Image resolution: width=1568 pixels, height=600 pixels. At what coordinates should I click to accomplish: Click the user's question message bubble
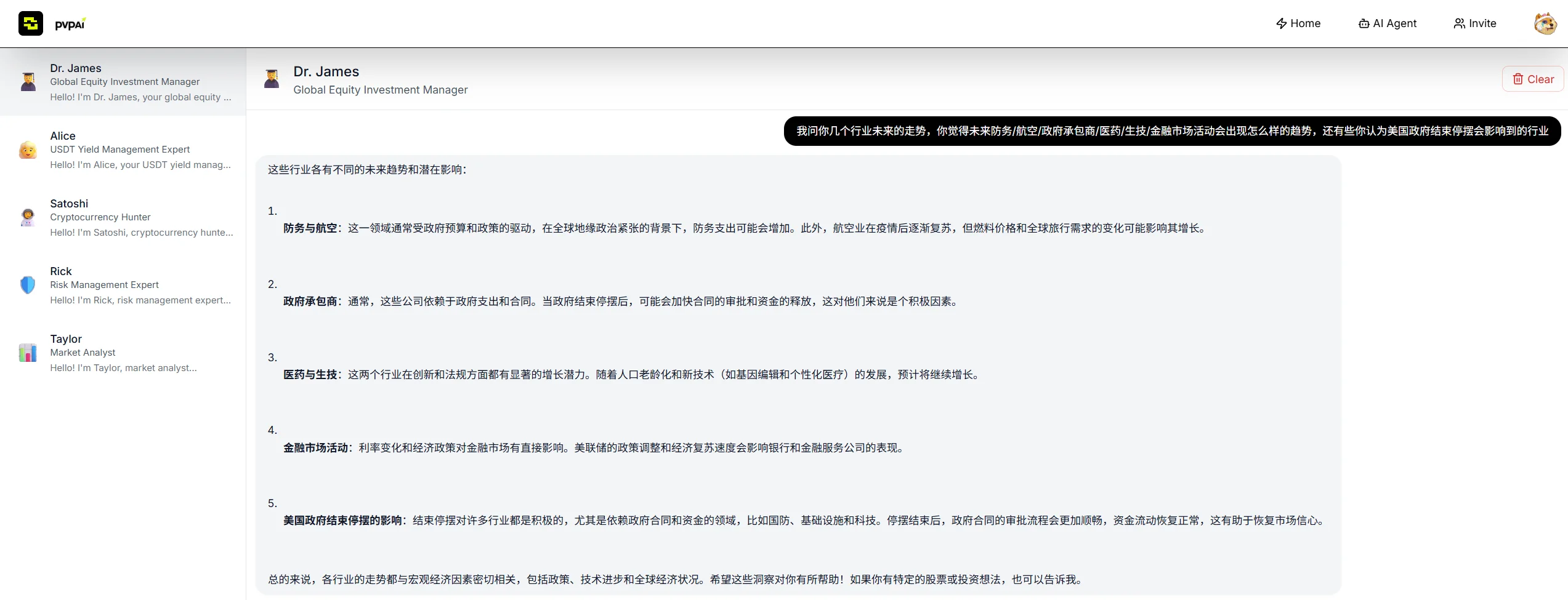click(1170, 130)
